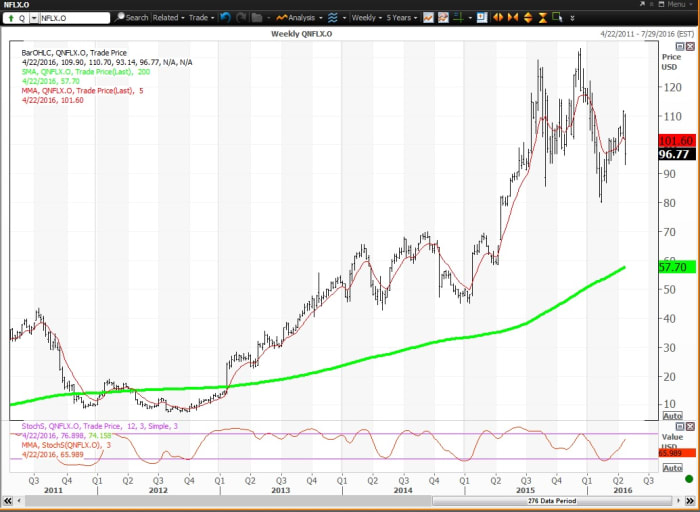Expand the folder icon dropdown arrow
This screenshot has width=700, height=512.
pos(268,18)
